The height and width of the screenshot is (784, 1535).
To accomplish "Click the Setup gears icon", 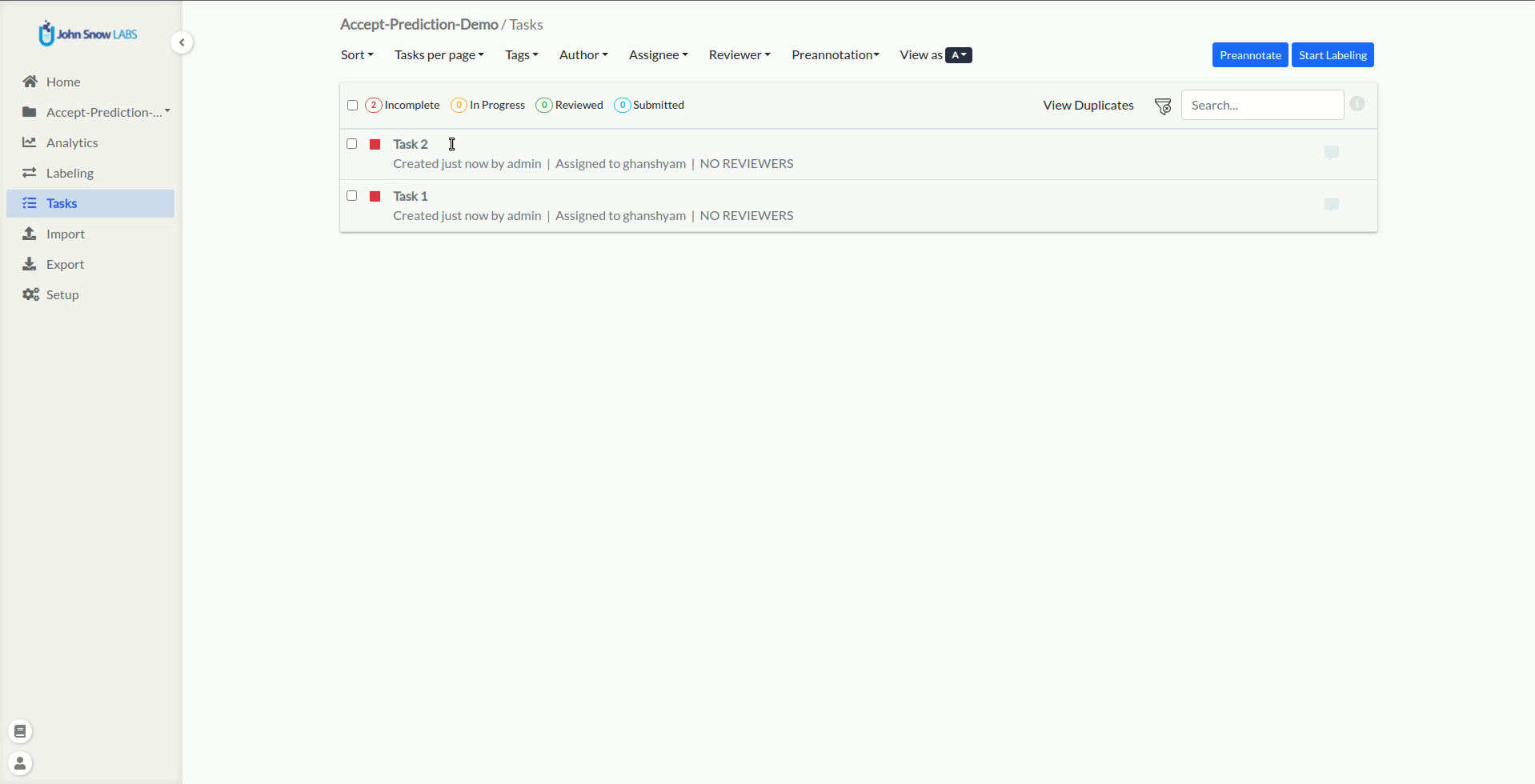I will click(30, 294).
